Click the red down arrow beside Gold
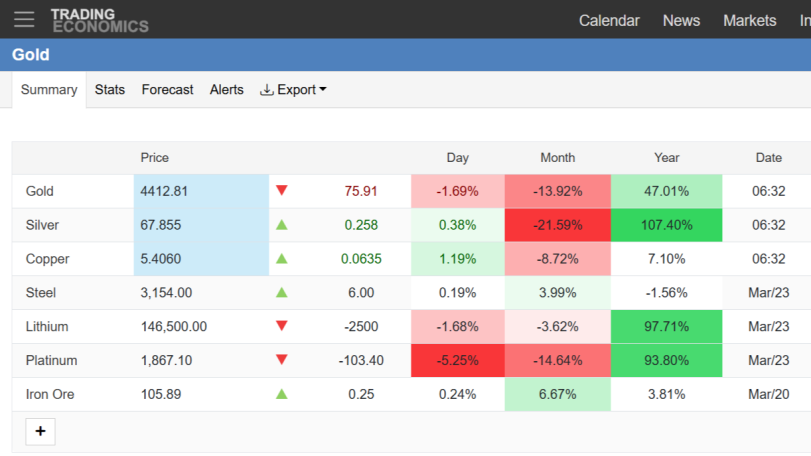Image resolution: width=811 pixels, height=456 pixels. (281, 191)
